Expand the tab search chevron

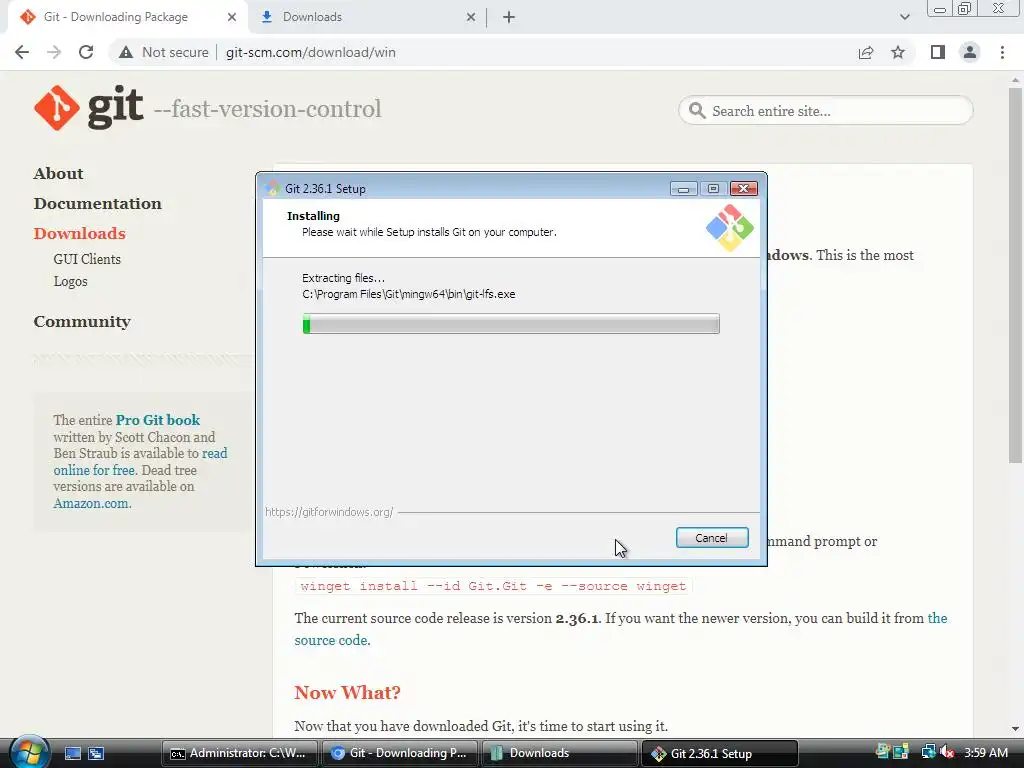pos(904,17)
